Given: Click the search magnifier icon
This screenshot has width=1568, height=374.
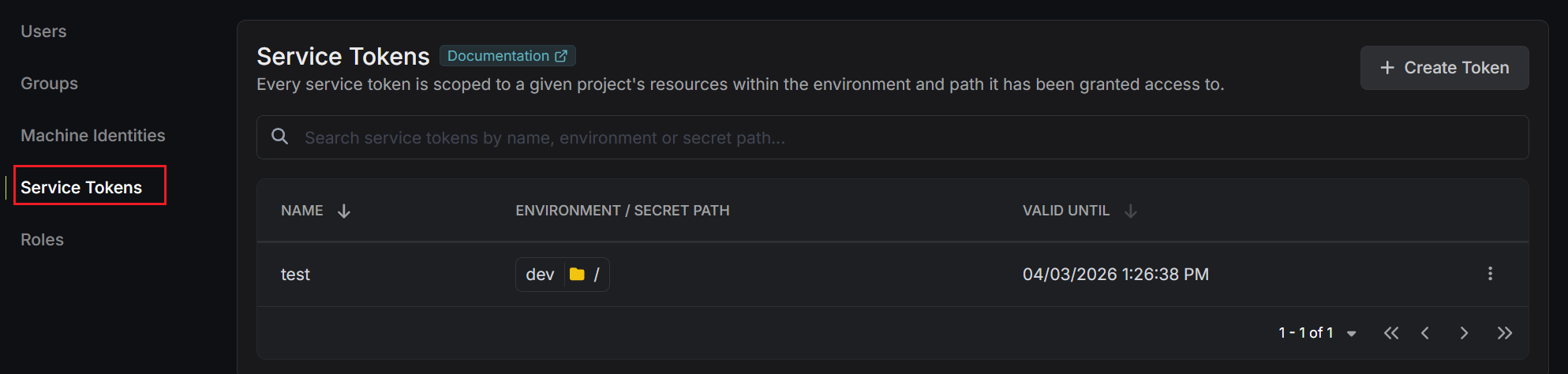Looking at the screenshot, I should pyautogui.click(x=279, y=137).
